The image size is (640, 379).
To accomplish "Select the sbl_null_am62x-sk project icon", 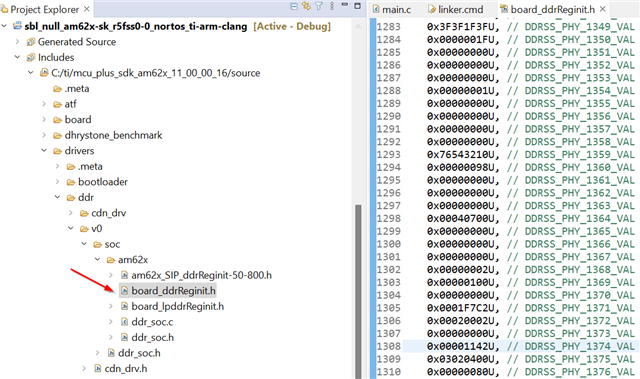I will 17,26.
